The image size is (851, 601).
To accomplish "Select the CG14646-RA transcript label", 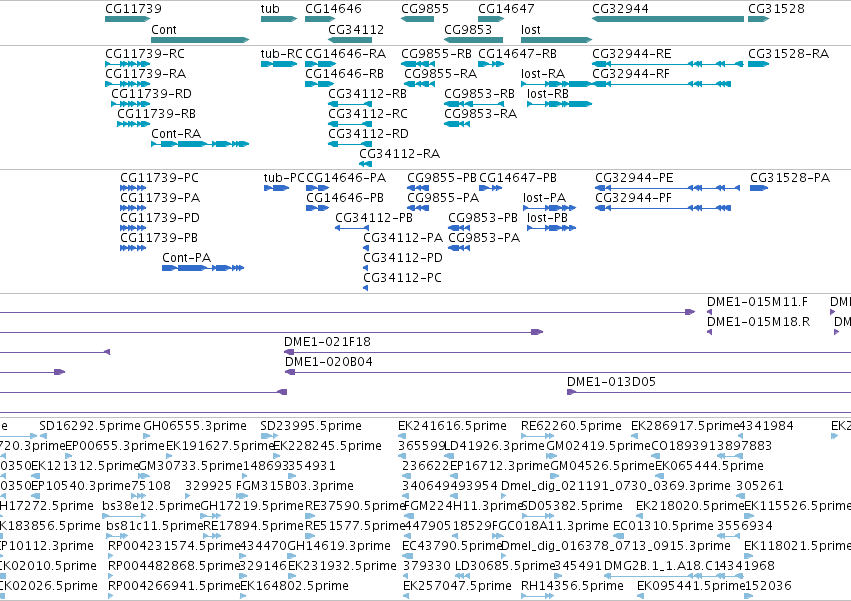I will click(346, 54).
